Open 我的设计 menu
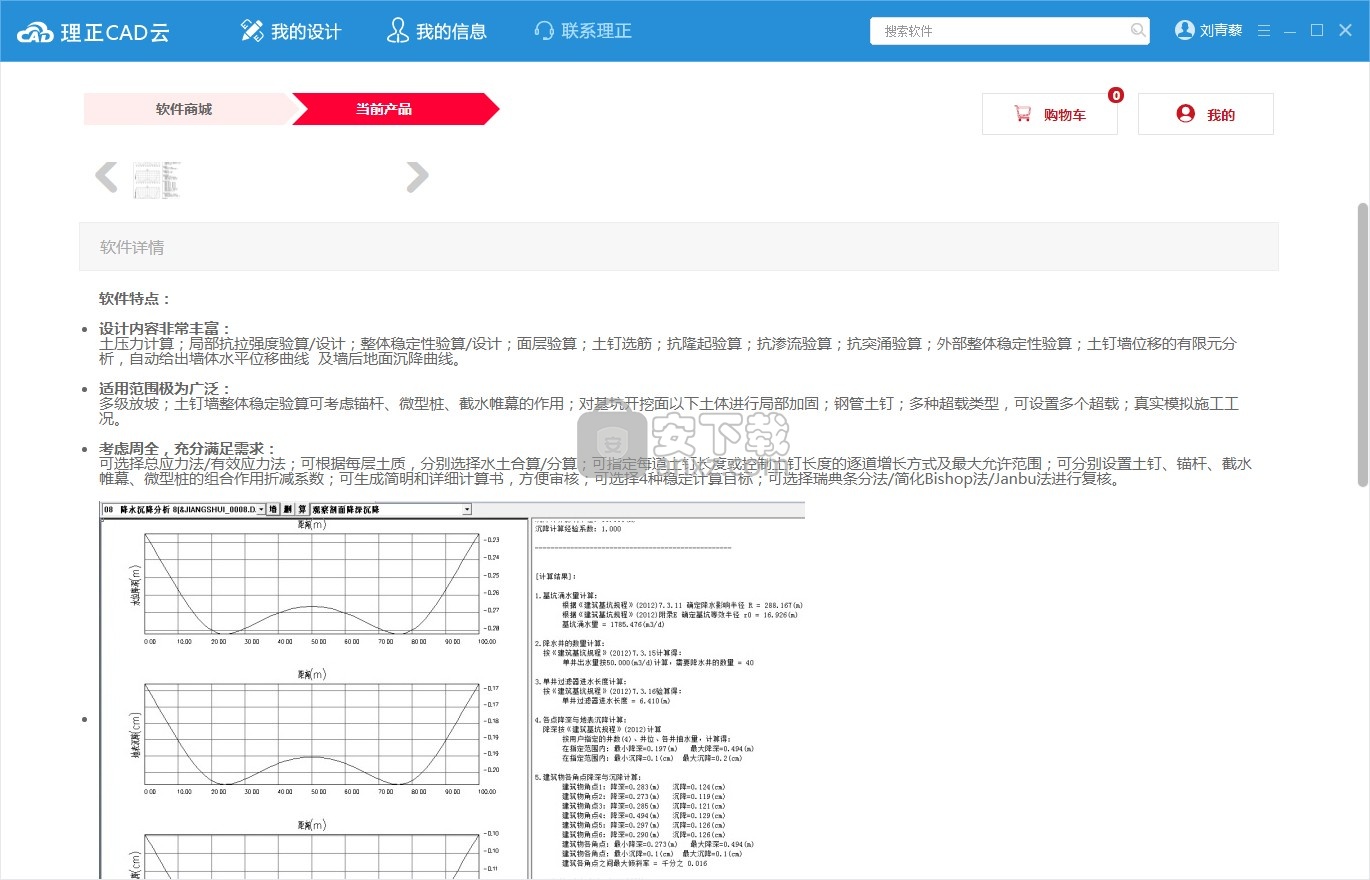 point(291,31)
